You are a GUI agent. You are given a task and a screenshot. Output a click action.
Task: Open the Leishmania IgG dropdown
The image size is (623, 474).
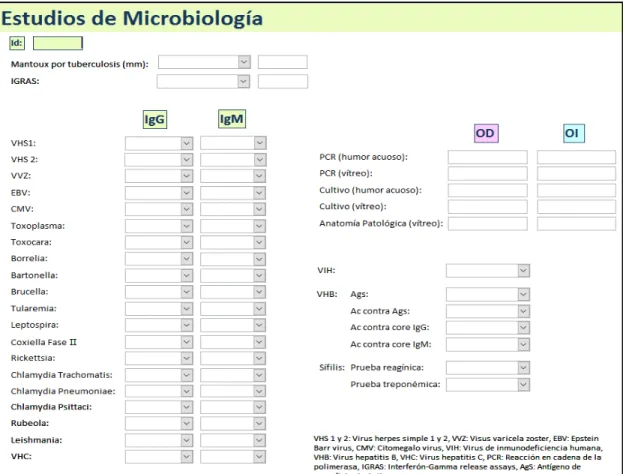[x=187, y=440]
